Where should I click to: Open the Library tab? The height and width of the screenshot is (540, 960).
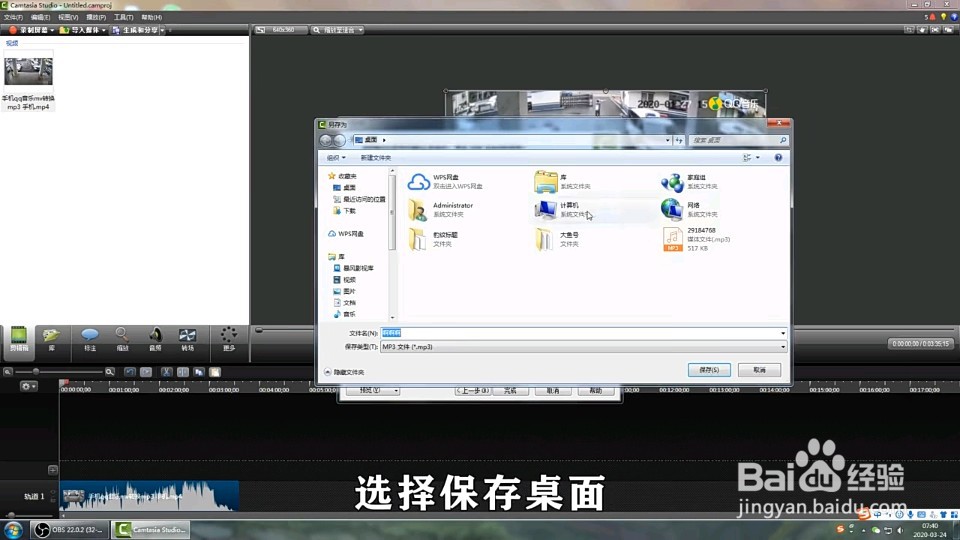[x=51, y=339]
